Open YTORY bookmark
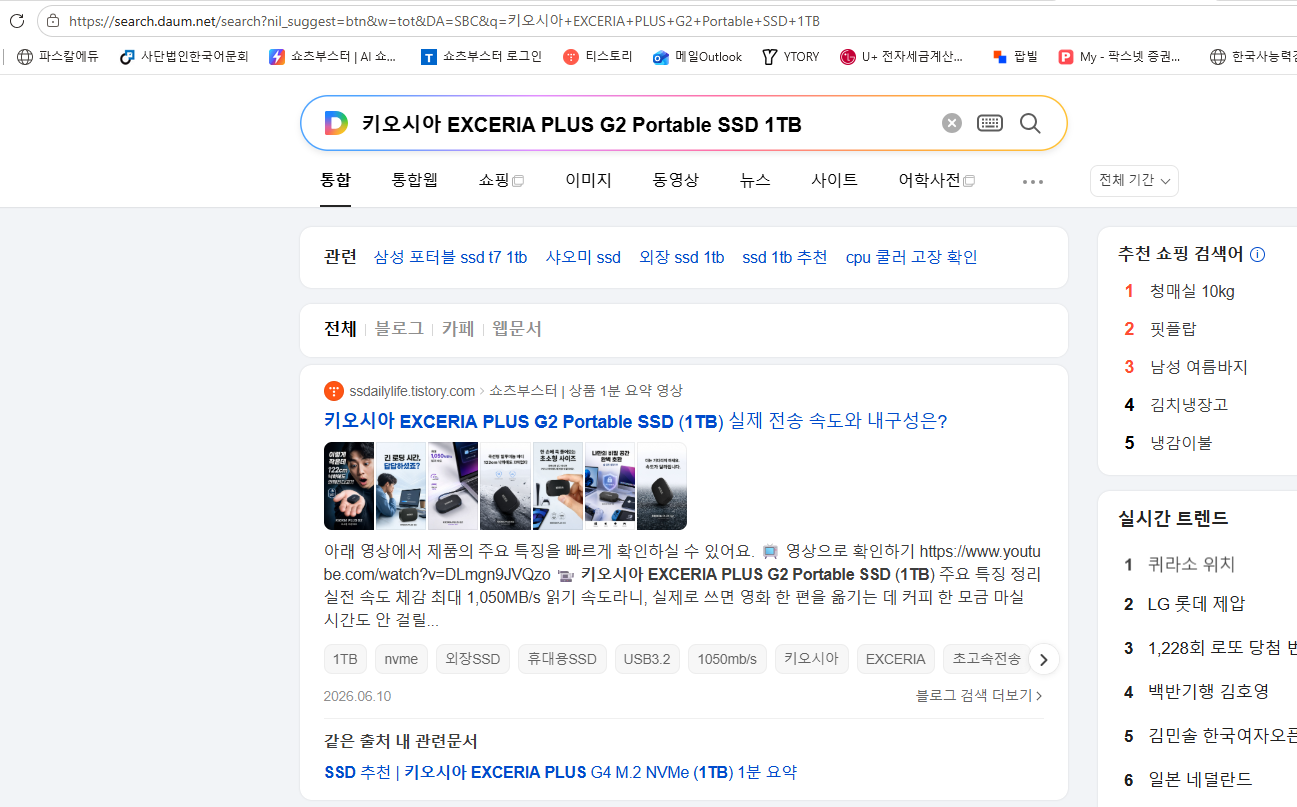 pos(790,57)
